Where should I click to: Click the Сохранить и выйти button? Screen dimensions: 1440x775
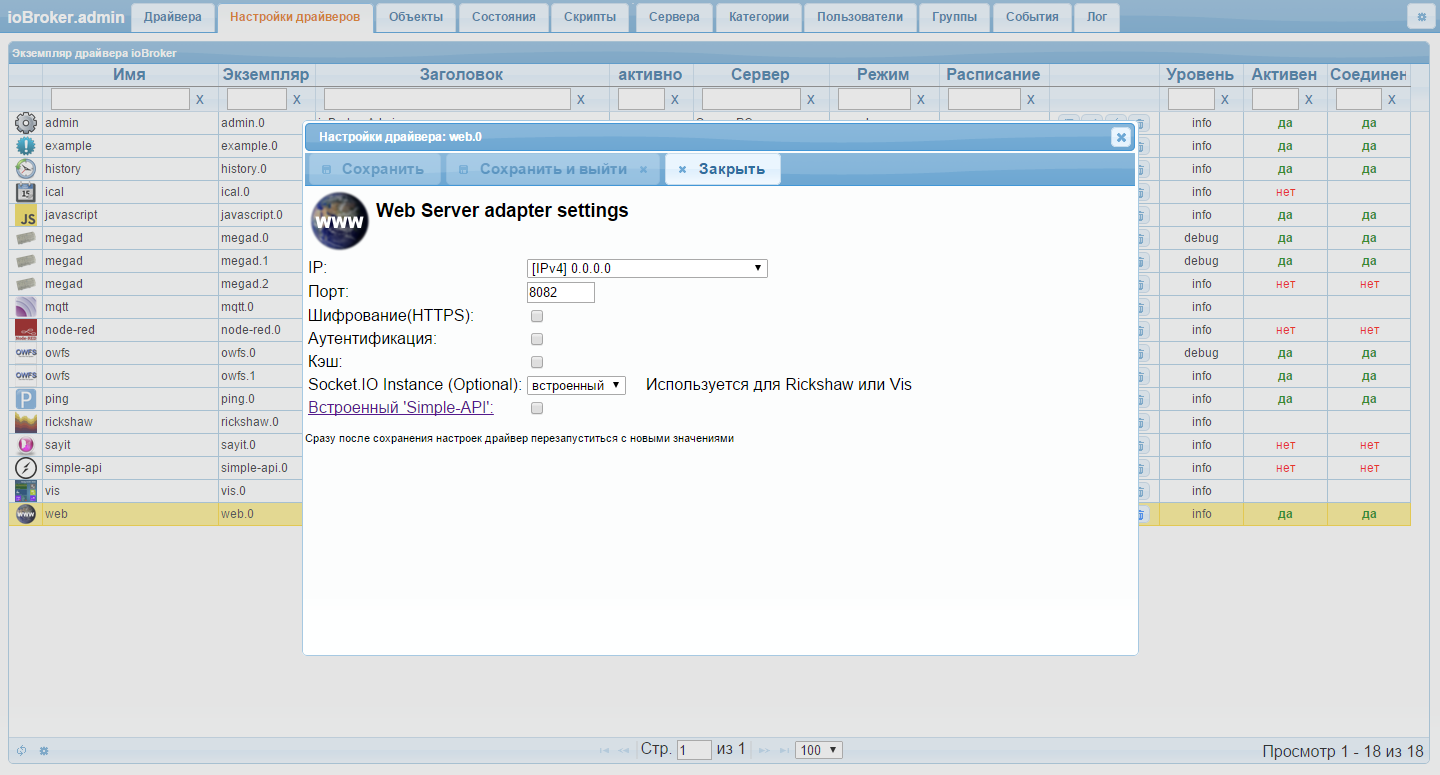[x=553, y=169]
